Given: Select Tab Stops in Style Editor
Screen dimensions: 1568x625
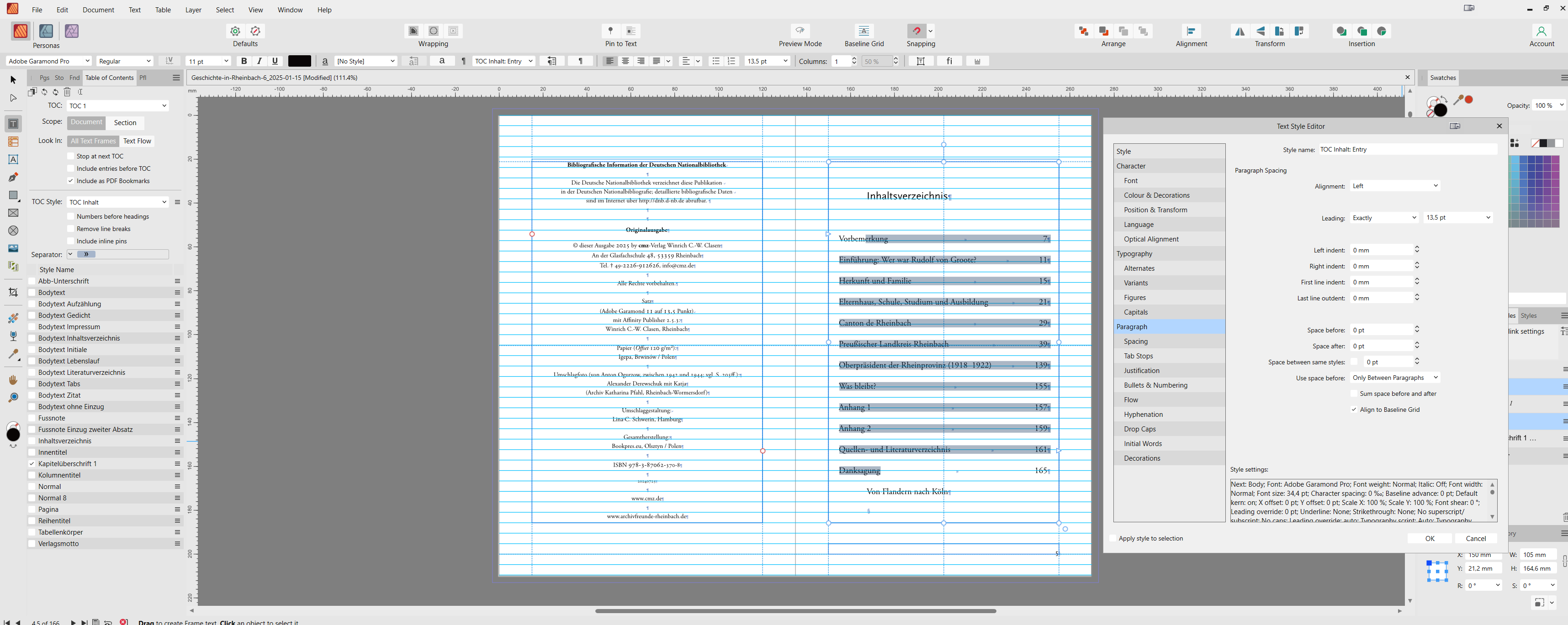Looking at the screenshot, I should [1169, 356].
